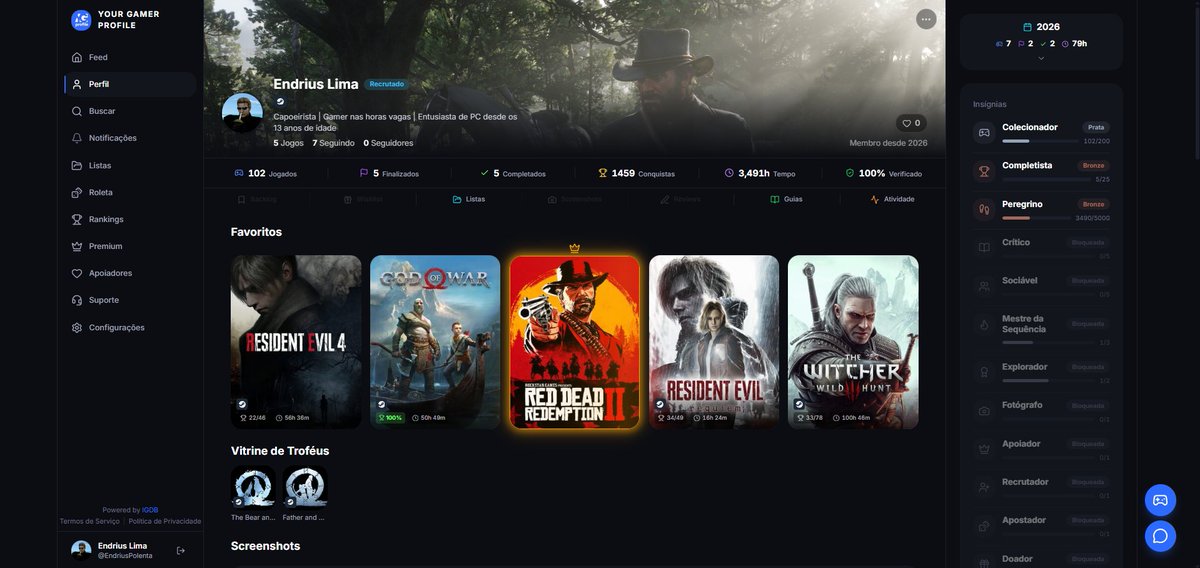Click 0 Seguidores count

pyautogui.click(x=388, y=143)
